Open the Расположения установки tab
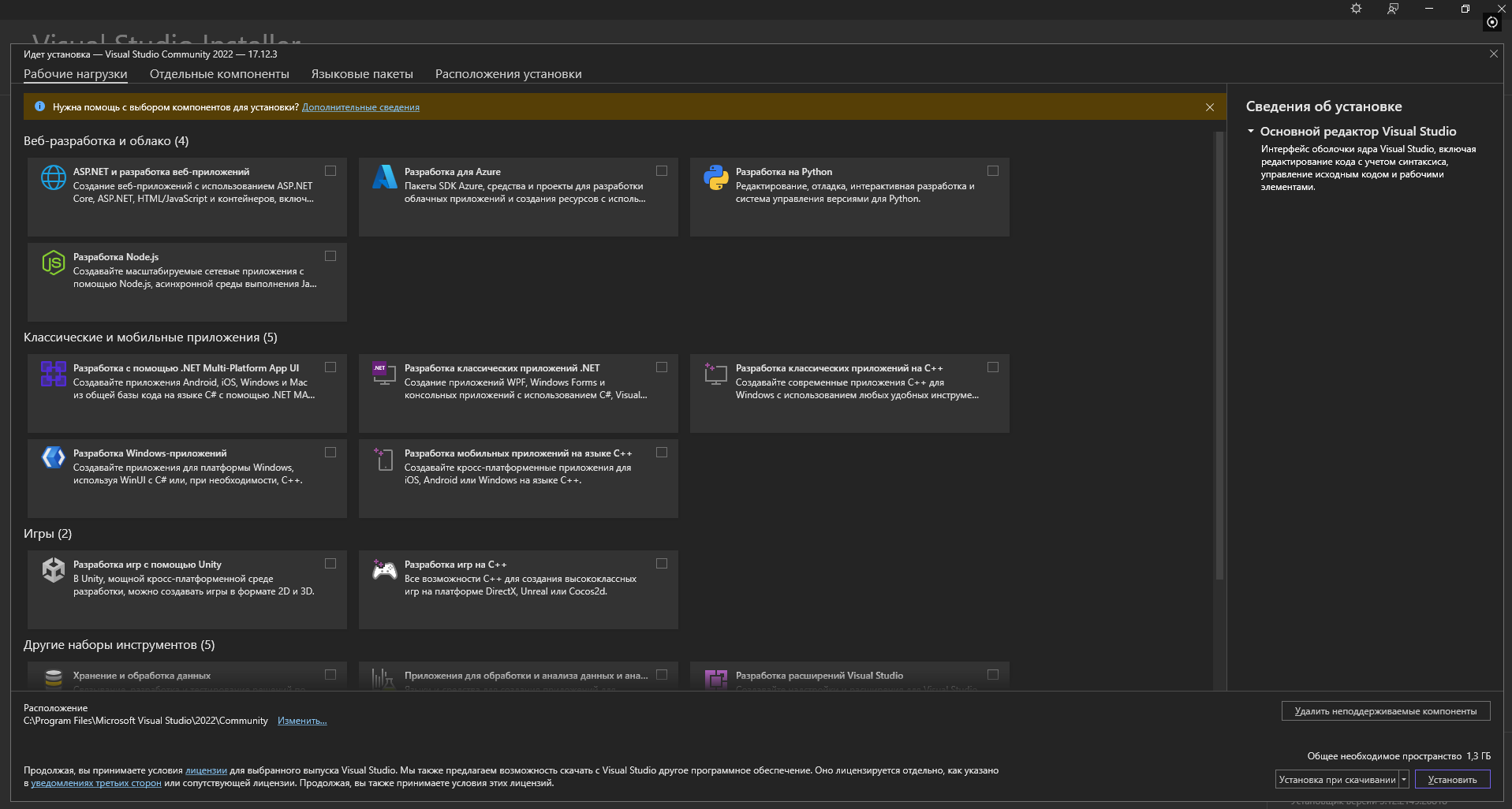Screen dimensions: 1512x809 click(x=509, y=74)
